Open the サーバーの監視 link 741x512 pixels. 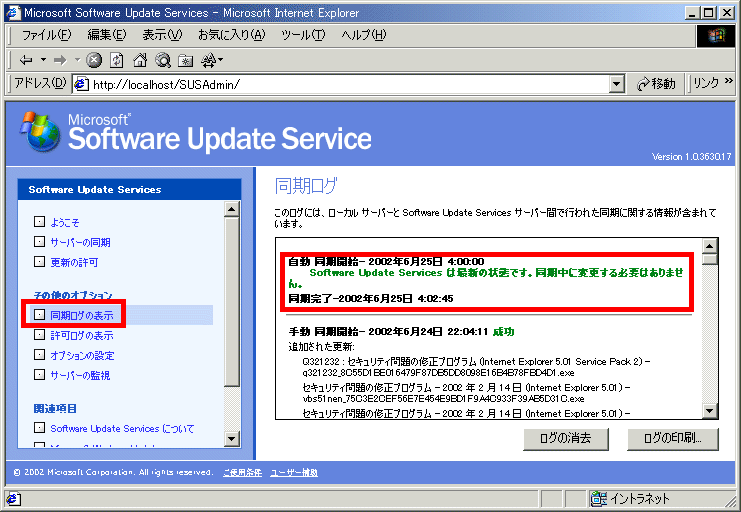tap(80, 375)
